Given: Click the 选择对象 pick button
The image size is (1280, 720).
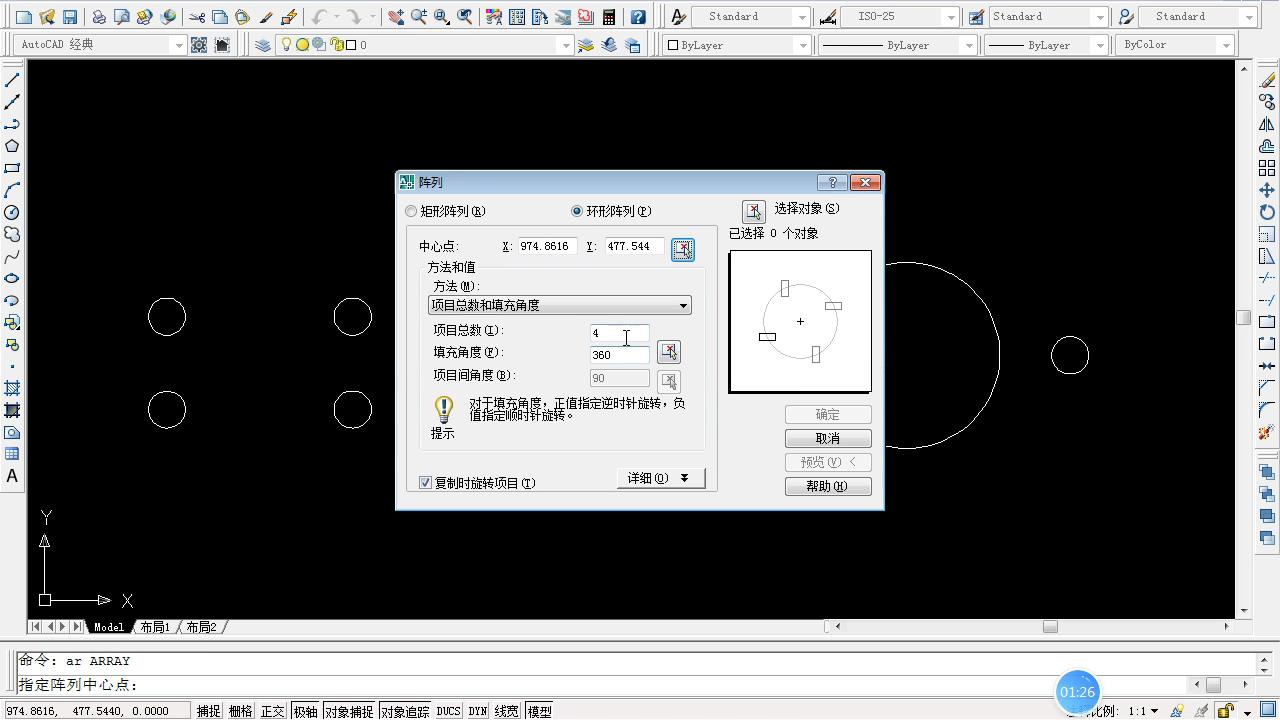Looking at the screenshot, I should [x=754, y=210].
